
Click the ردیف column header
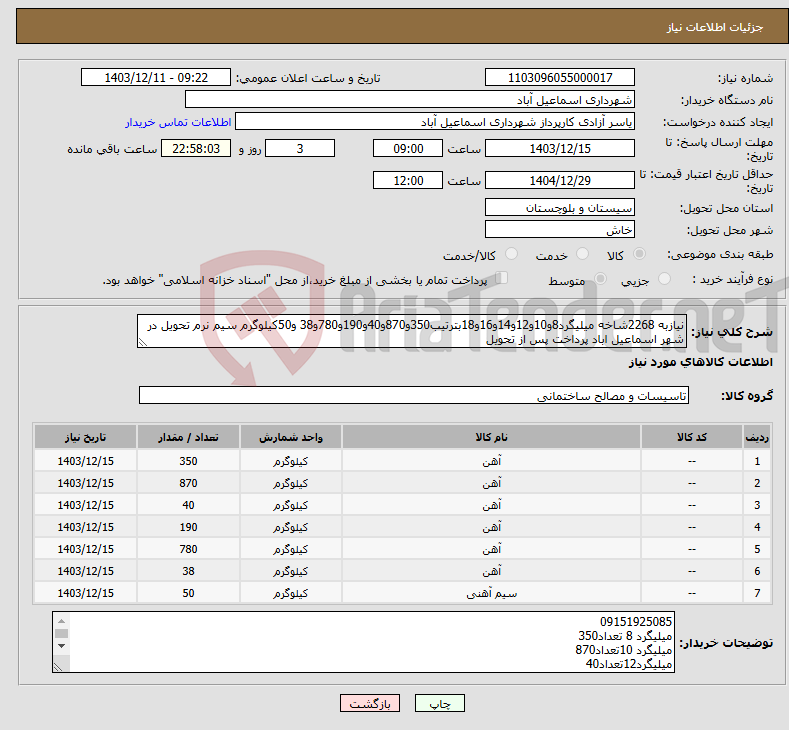757,437
